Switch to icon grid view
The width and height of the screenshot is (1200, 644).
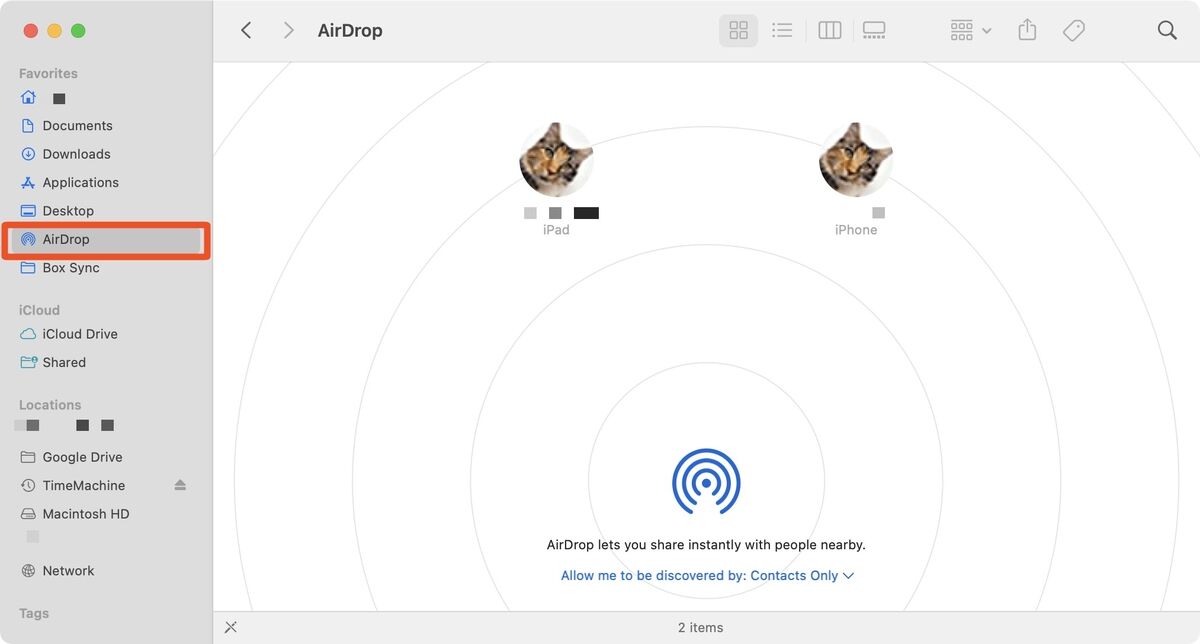coord(739,30)
